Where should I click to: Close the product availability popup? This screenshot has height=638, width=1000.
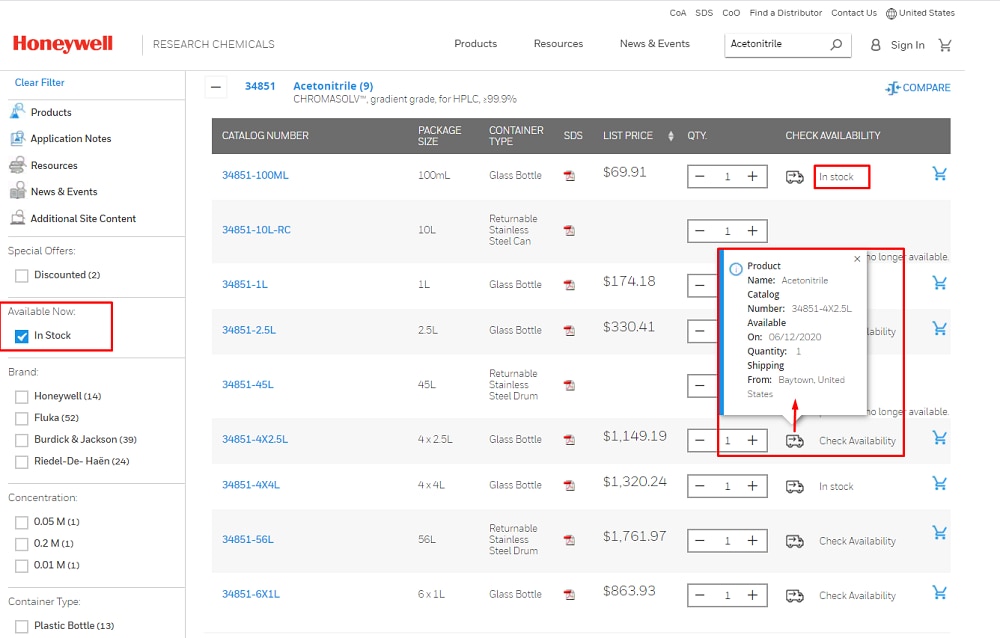coord(857,259)
